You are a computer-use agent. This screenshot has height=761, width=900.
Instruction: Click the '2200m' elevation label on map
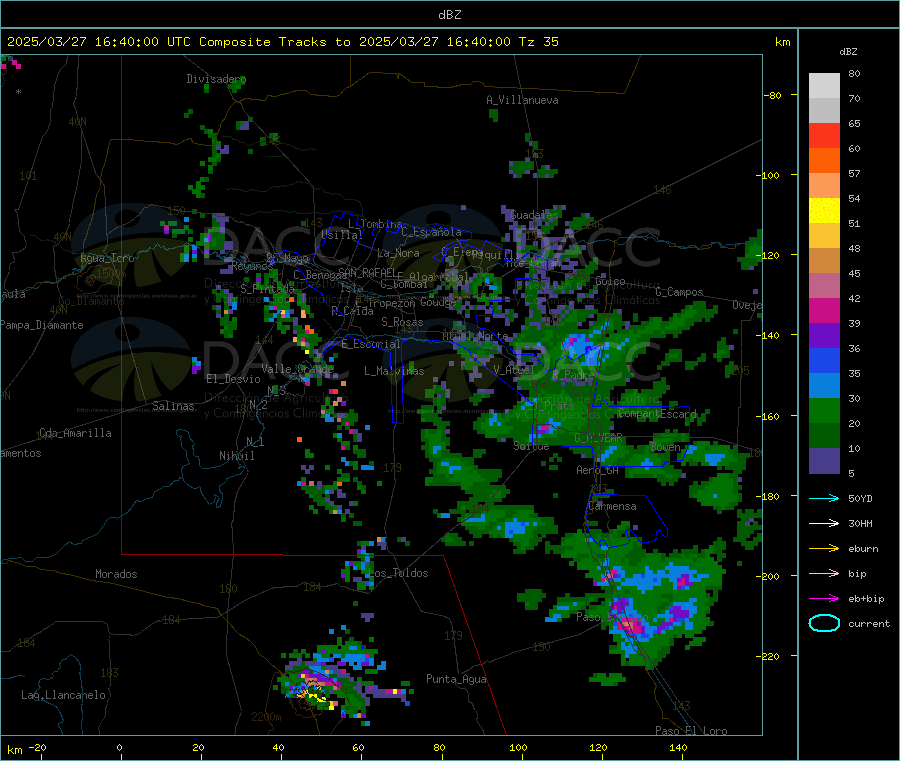pos(266,717)
